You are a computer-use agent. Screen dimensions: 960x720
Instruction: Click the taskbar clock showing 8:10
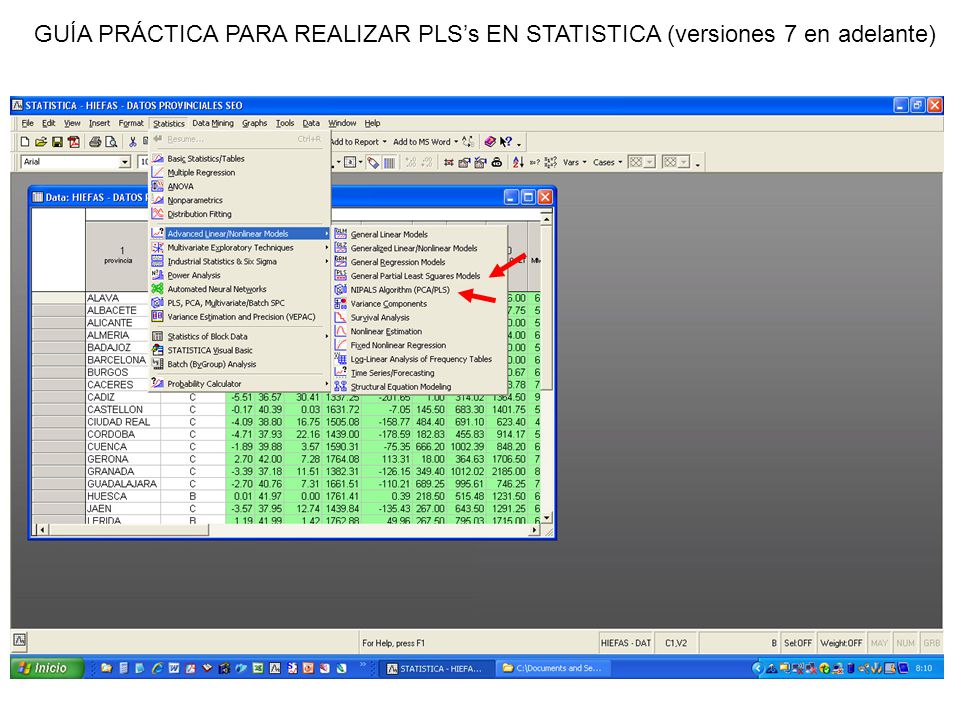click(x=923, y=668)
